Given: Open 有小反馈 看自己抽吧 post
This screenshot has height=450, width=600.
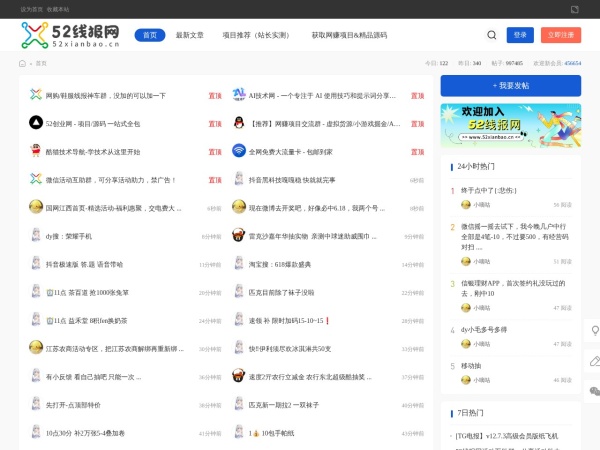Looking at the screenshot, I should [x=93, y=377].
